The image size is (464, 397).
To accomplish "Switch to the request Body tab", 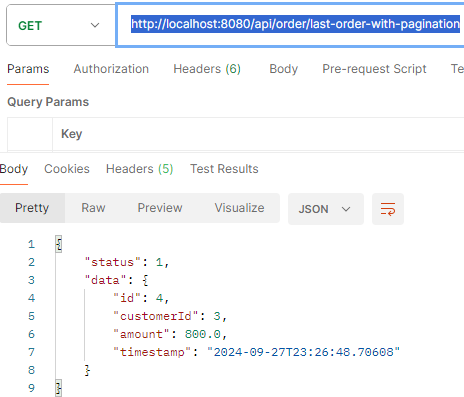I will 283,69.
